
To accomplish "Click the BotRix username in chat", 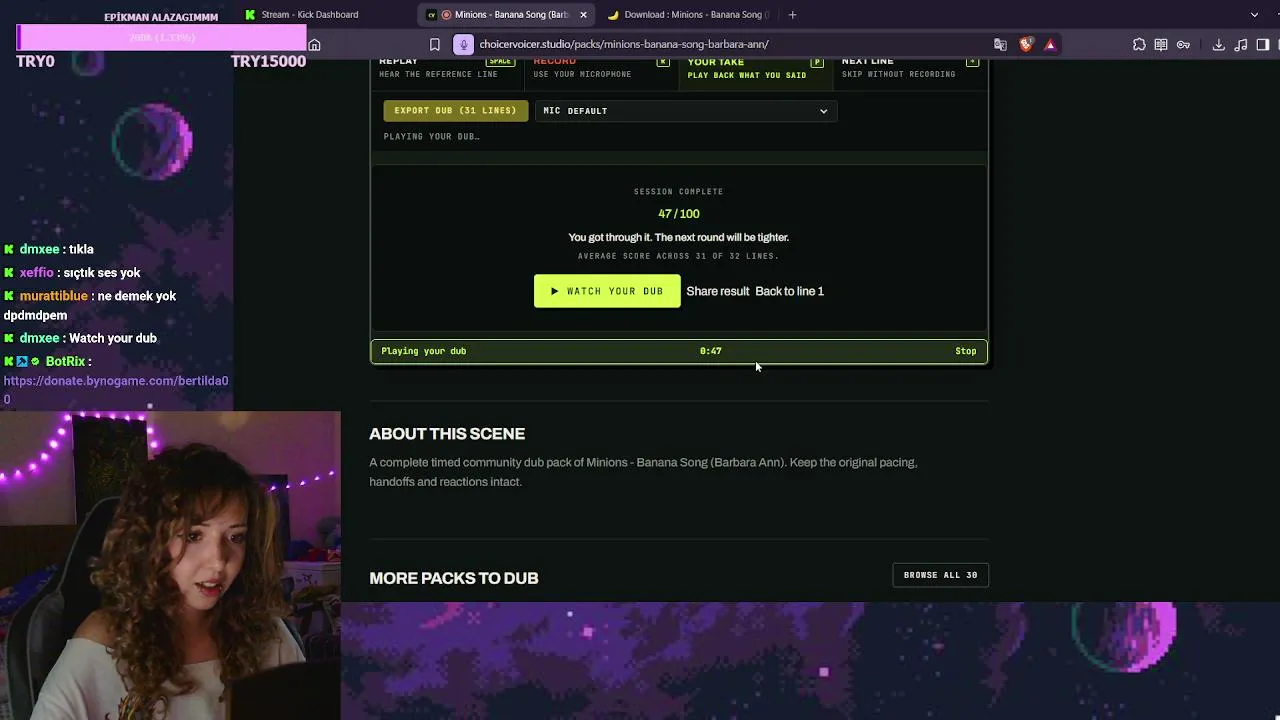I will coord(65,361).
